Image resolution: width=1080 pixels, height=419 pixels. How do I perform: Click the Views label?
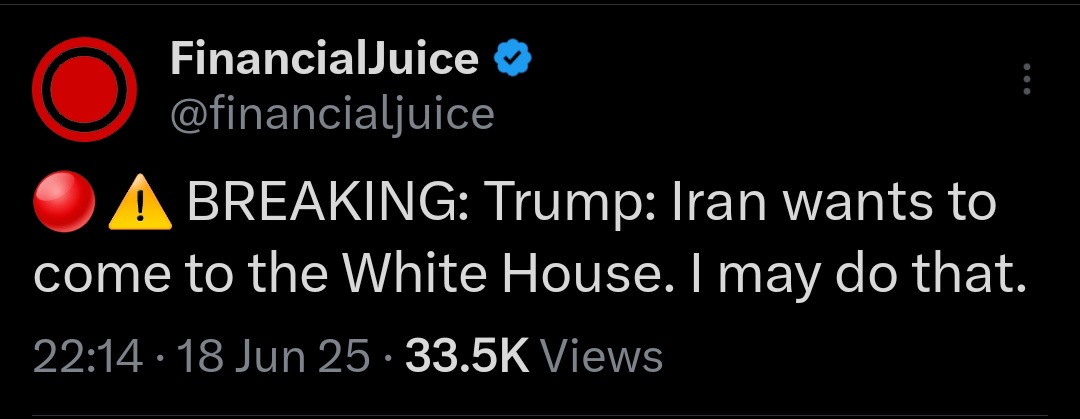pos(601,357)
